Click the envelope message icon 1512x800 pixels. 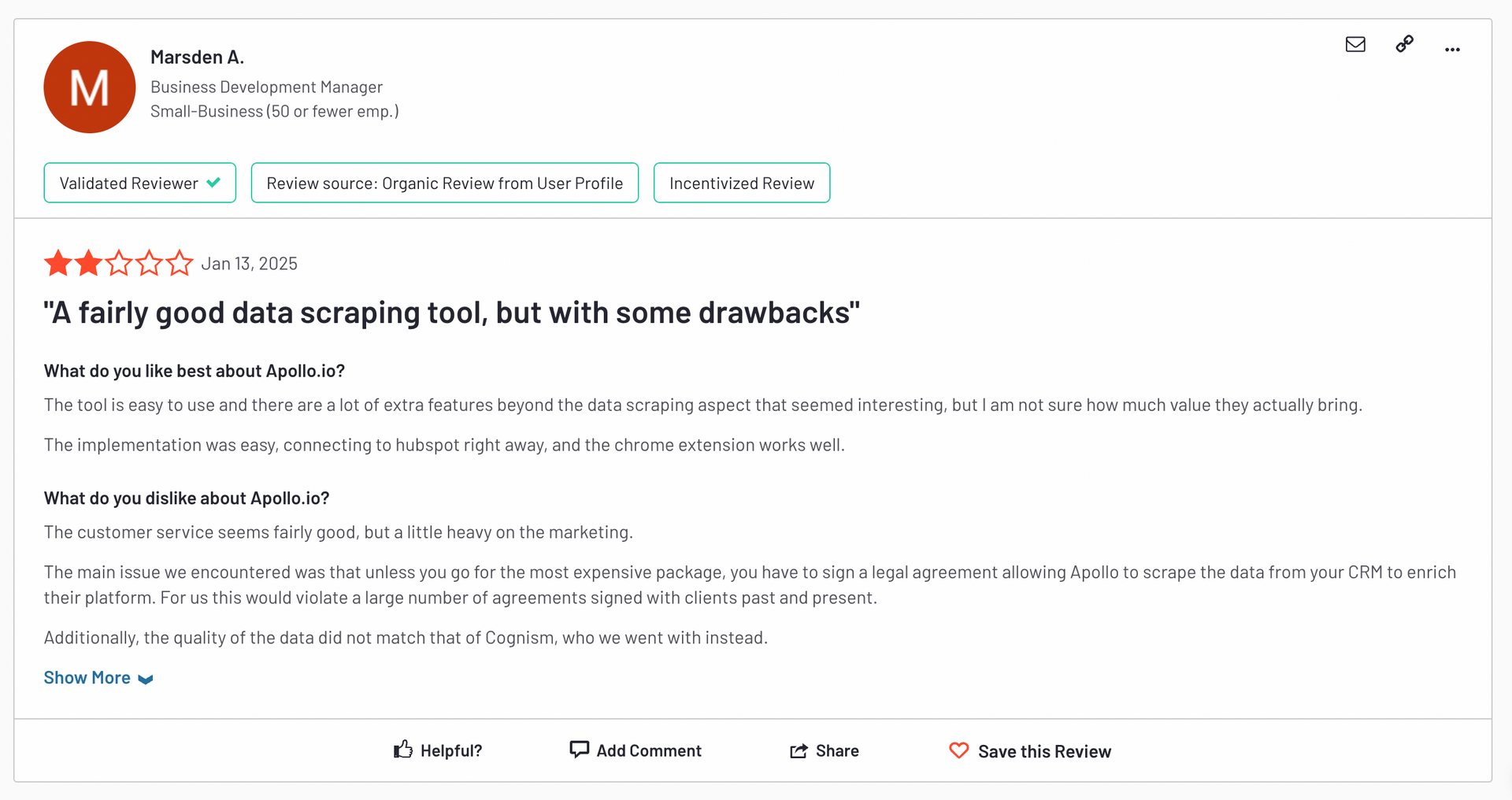(x=1355, y=44)
